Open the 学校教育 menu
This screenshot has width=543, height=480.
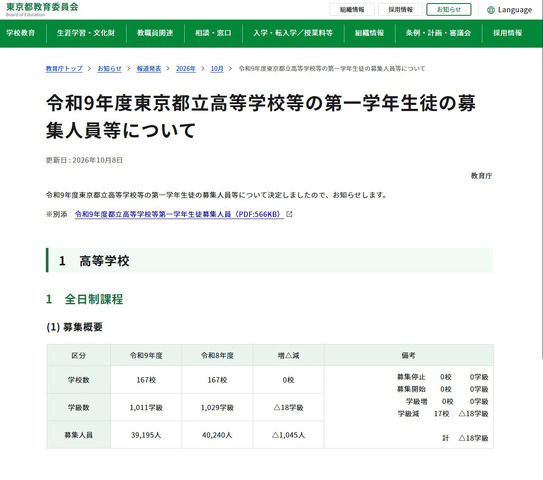click(21, 33)
